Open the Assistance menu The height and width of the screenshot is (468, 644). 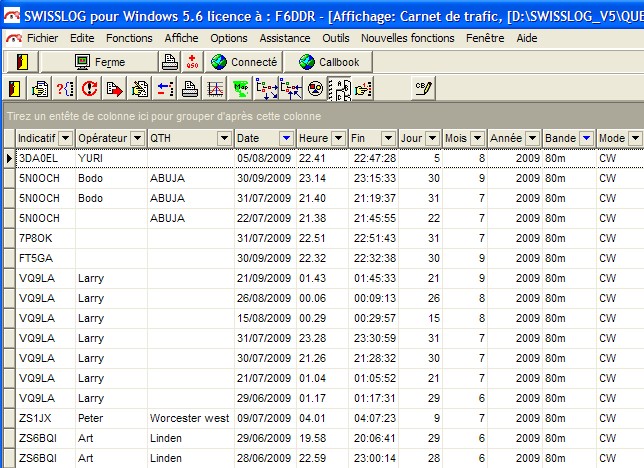click(x=285, y=38)
